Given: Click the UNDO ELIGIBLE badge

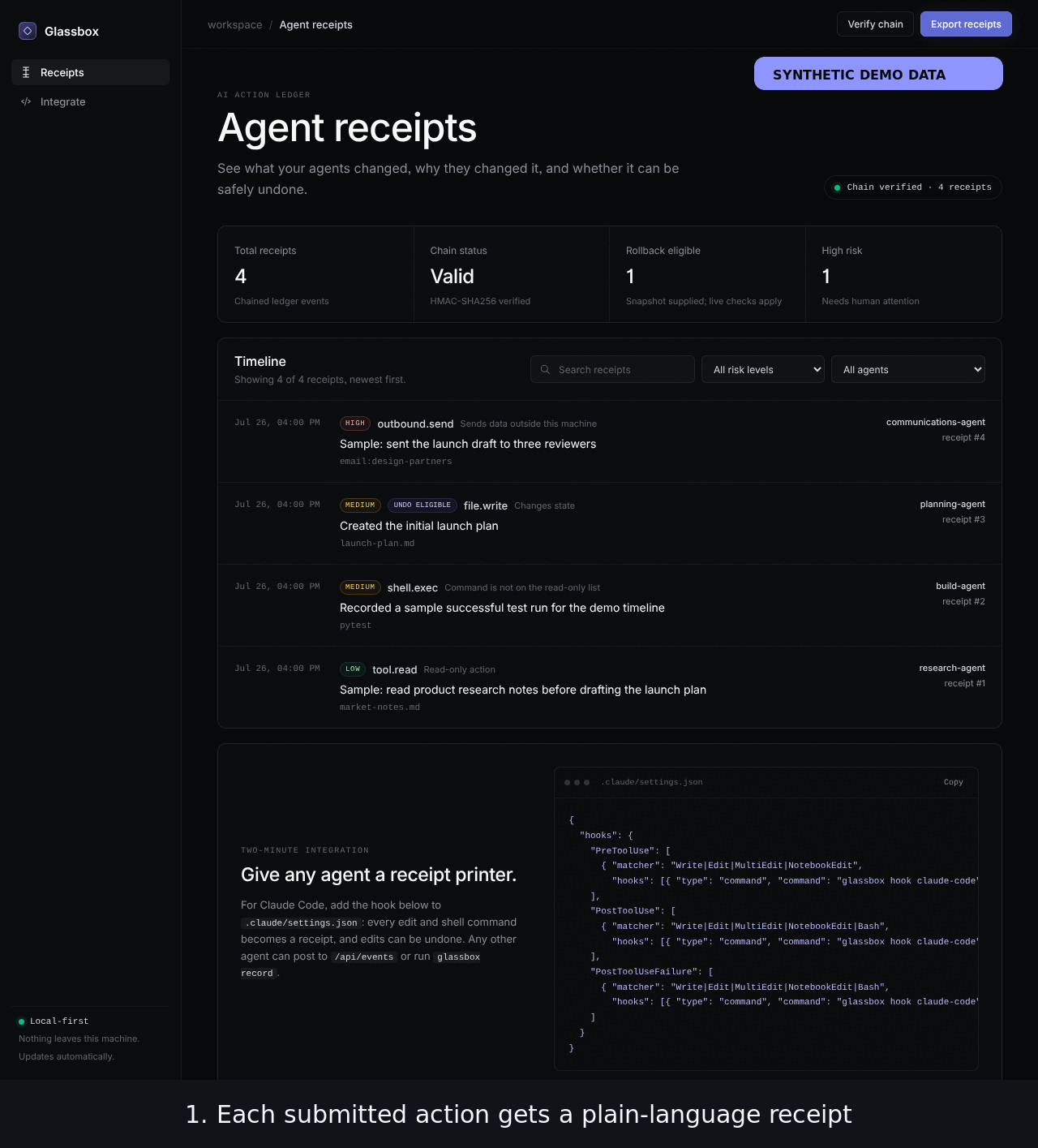Looking at the screenshot, I should click(422, 505).
